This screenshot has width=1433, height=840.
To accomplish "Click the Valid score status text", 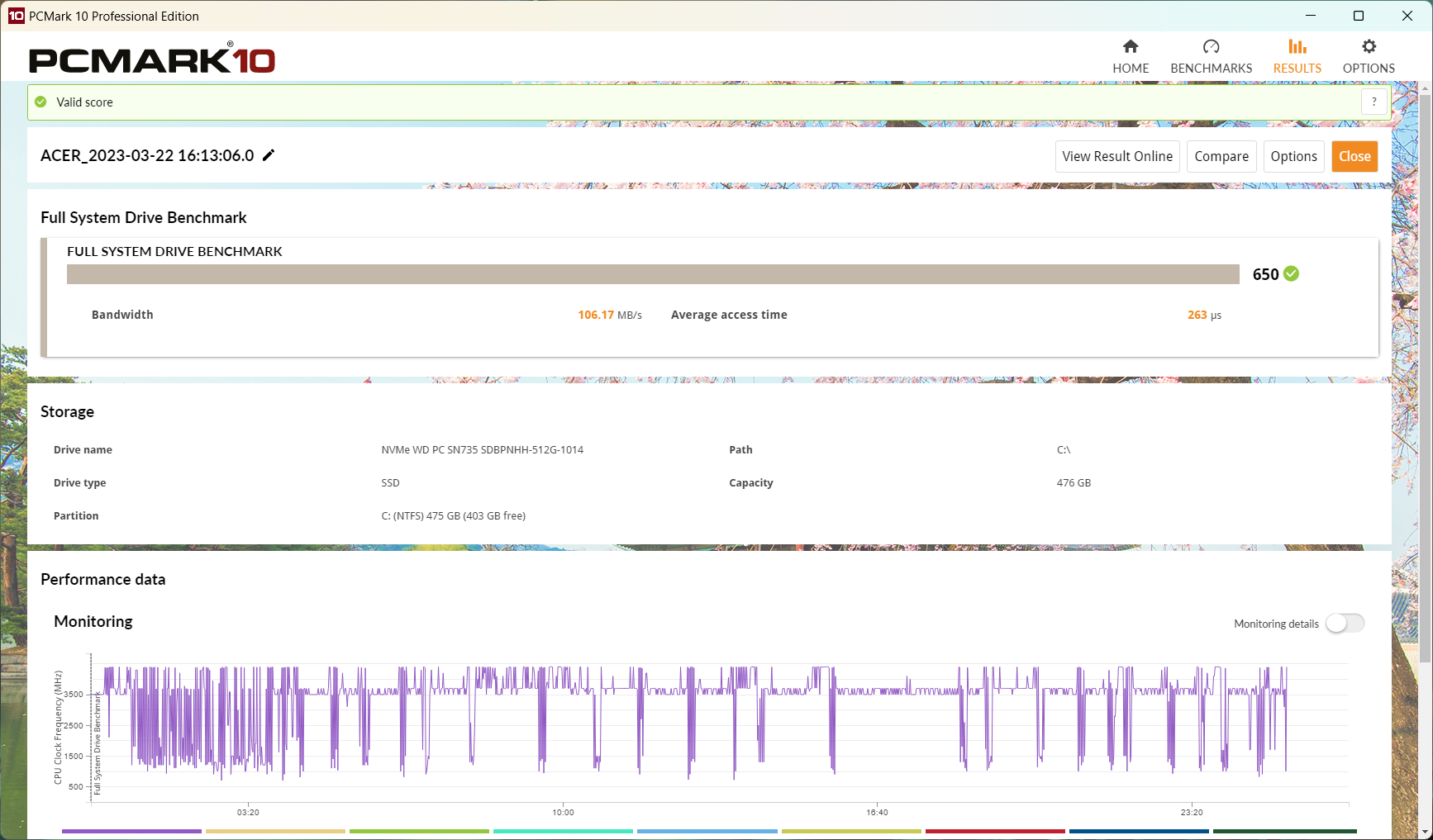I will [x=84, y=102].
